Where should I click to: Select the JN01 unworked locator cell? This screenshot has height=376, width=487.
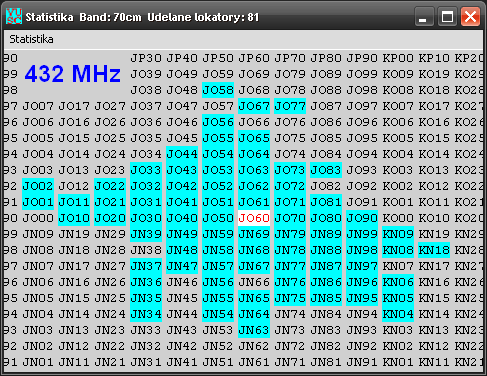tap(38, 362)
